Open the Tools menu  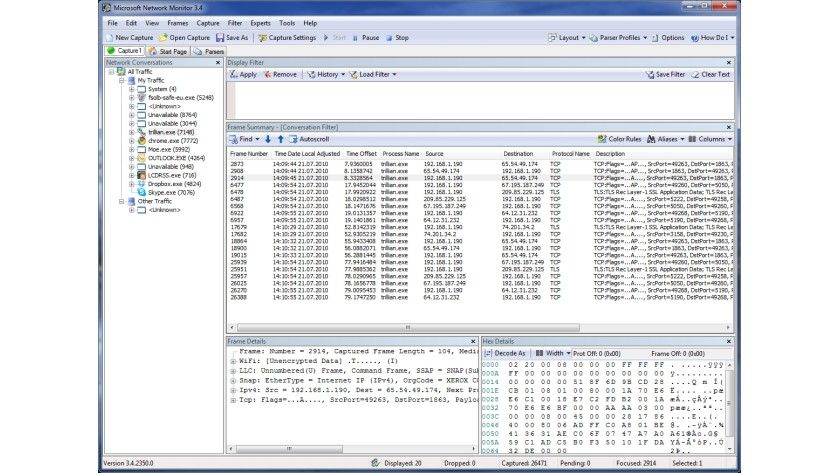pyautogui.click(x=287, y=23)
